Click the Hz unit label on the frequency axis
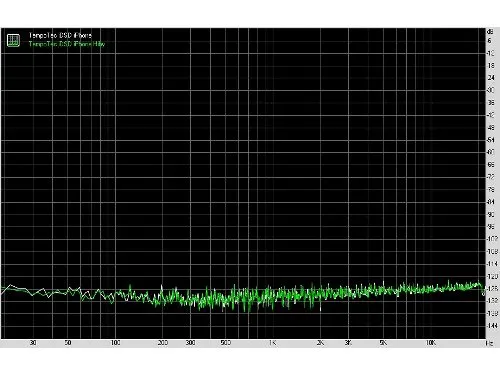The height and width of the screenshot is (375, 500). (489, 343)
